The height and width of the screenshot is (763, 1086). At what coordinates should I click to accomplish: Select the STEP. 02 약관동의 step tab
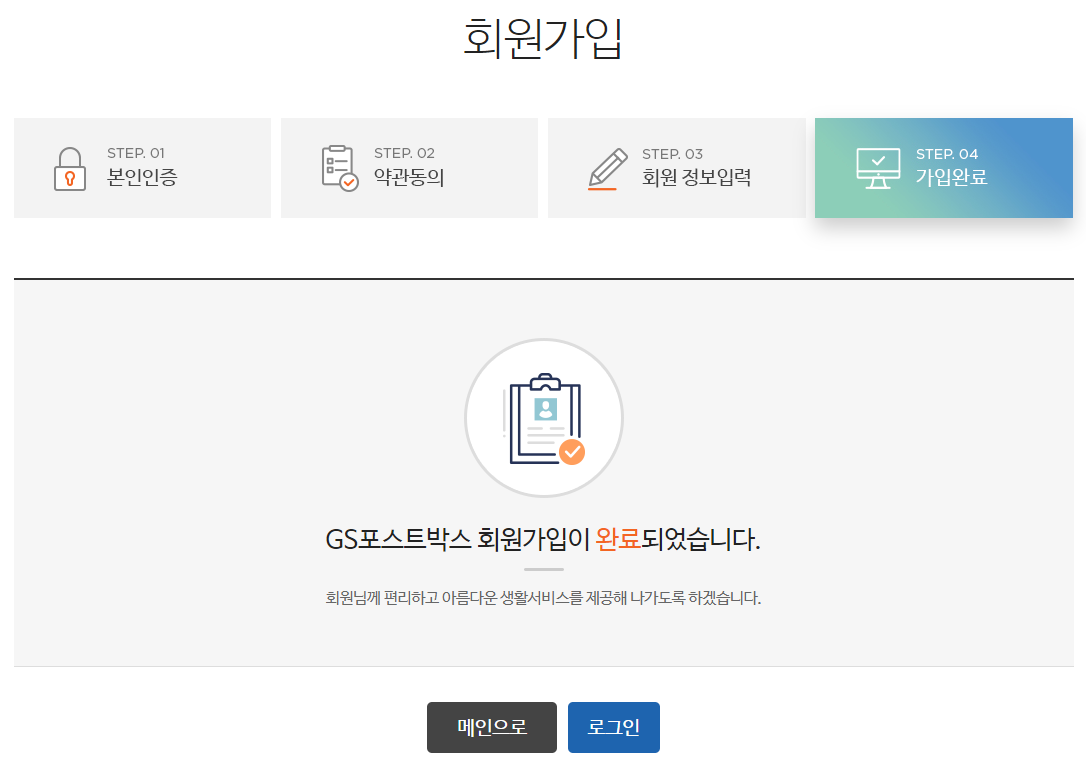pos(409,168)
